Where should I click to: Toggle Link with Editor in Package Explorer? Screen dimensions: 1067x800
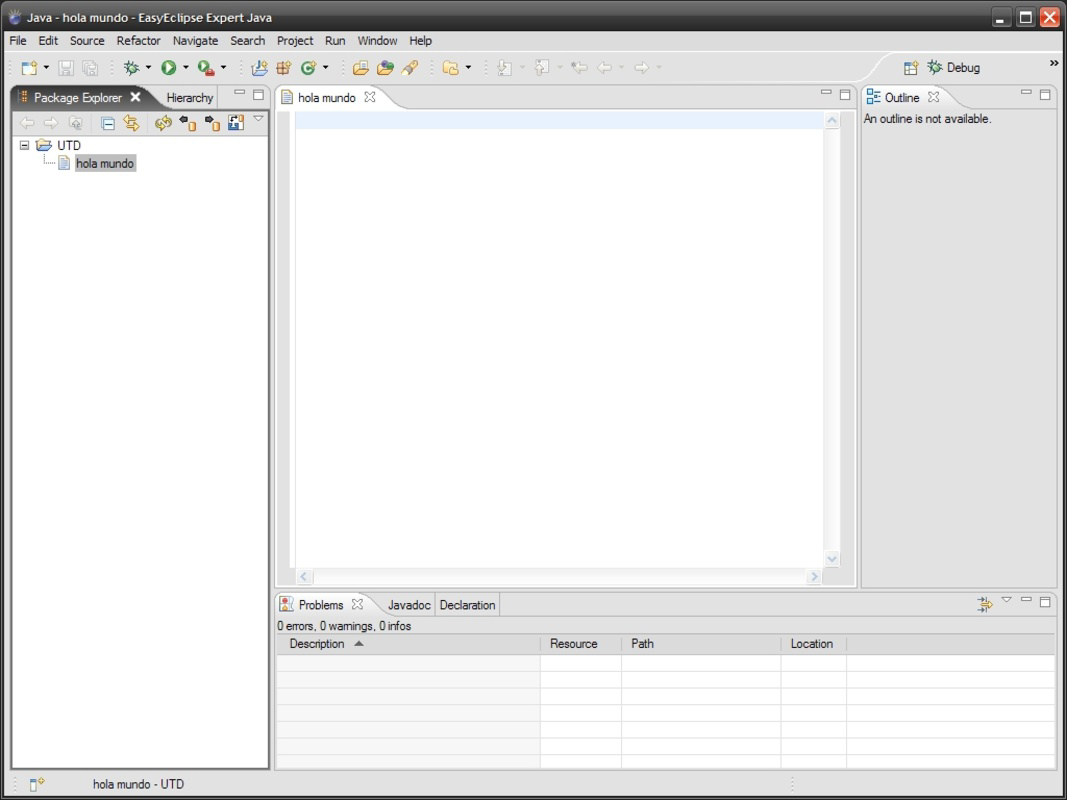[131, 122]
